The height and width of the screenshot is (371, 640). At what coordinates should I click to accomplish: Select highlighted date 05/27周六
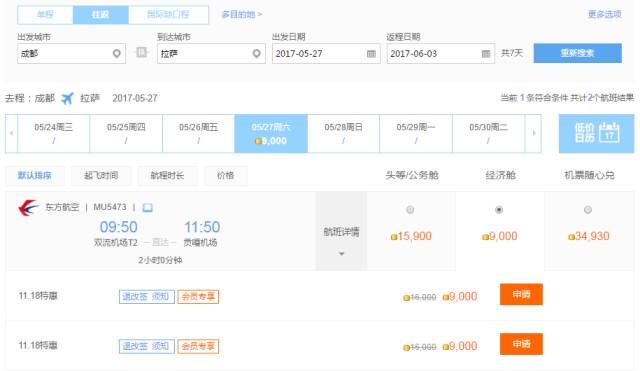[x=271, y=133]
